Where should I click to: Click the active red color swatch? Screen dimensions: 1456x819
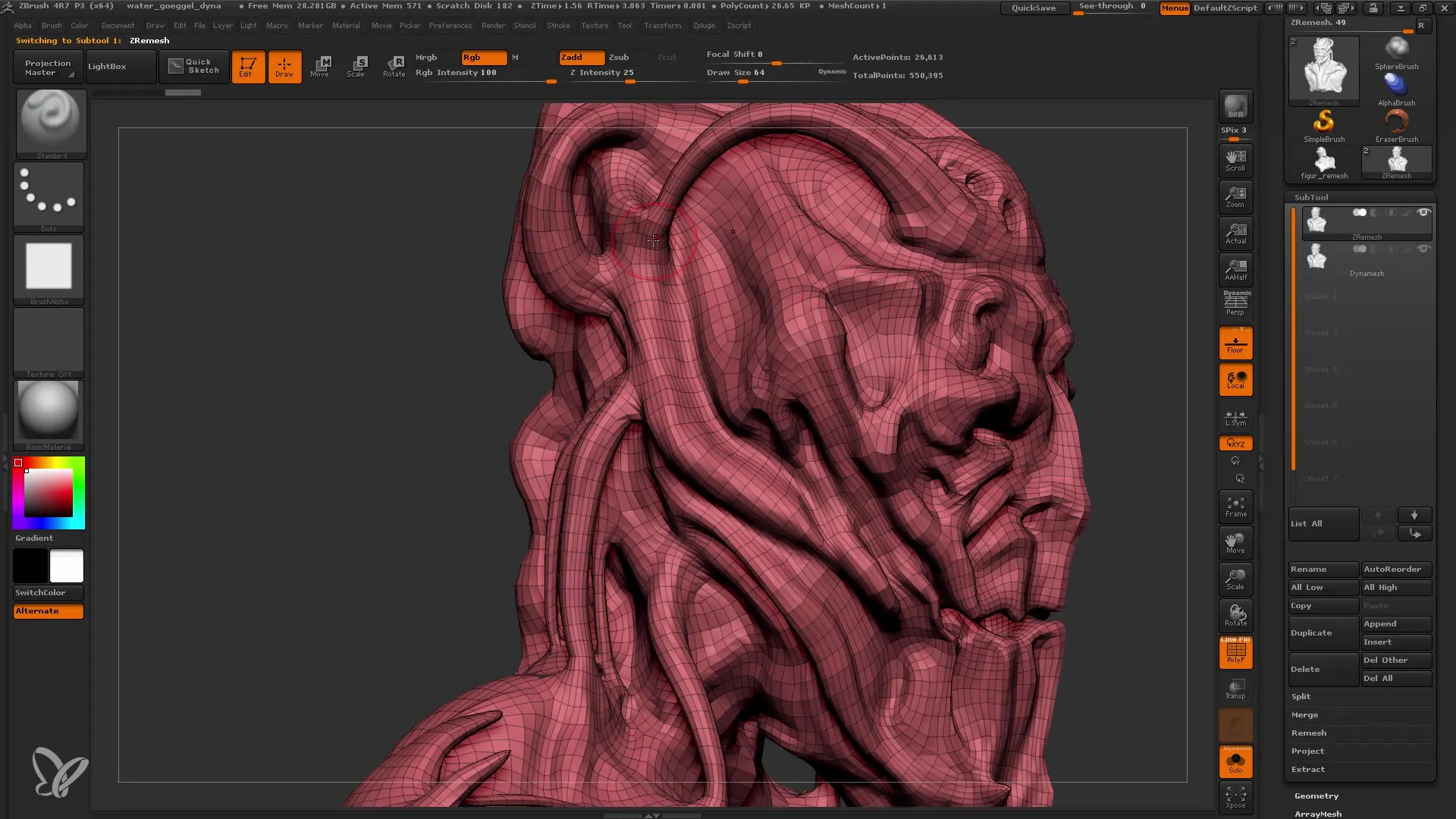17,462
